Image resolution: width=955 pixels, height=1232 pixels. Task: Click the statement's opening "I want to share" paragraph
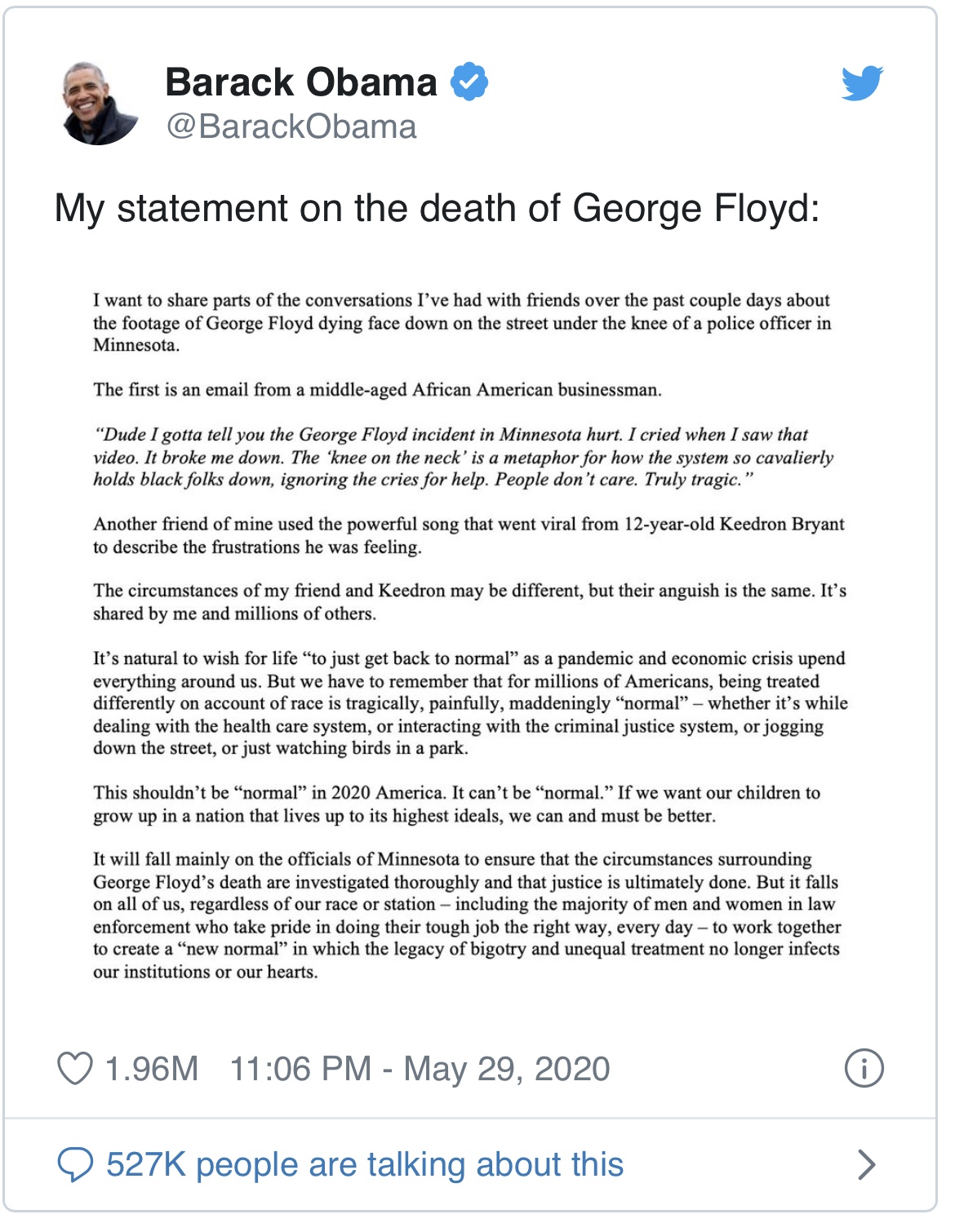pyautogui.click(x=461, y=323)
